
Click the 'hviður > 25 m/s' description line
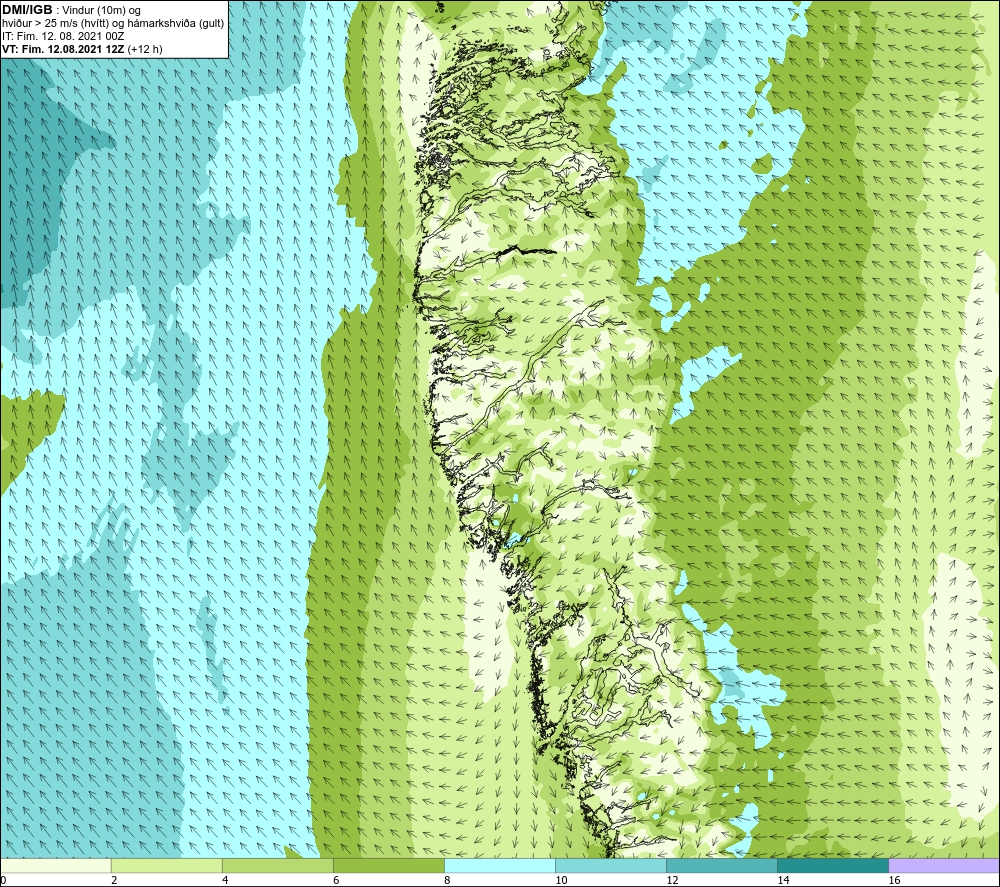(x=113, y=24)
